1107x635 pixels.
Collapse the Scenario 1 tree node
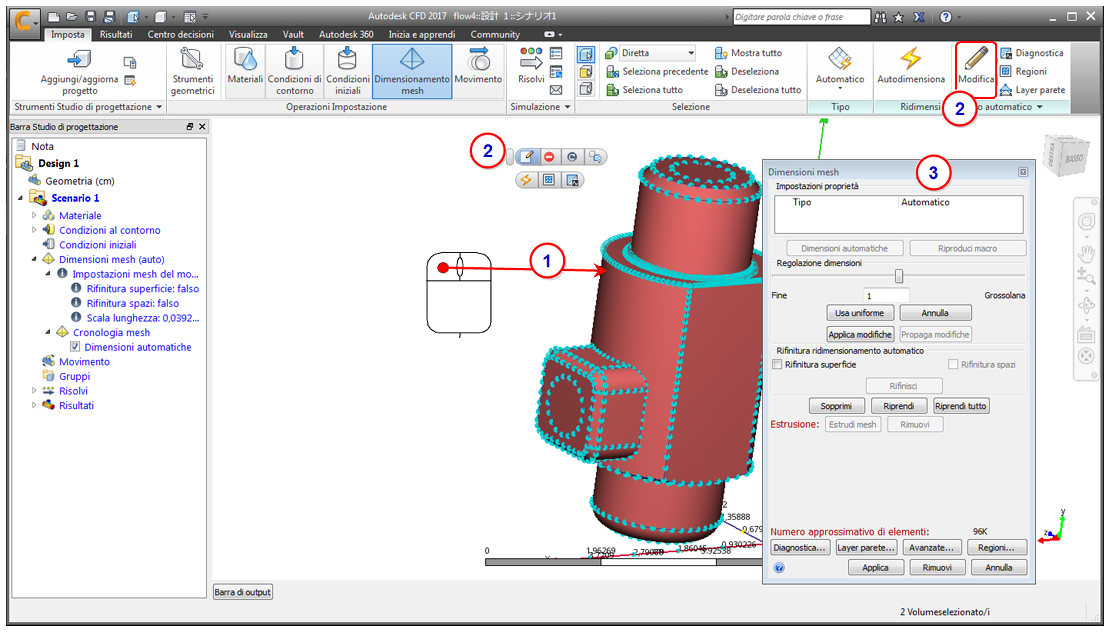click(x=20, y=198)
